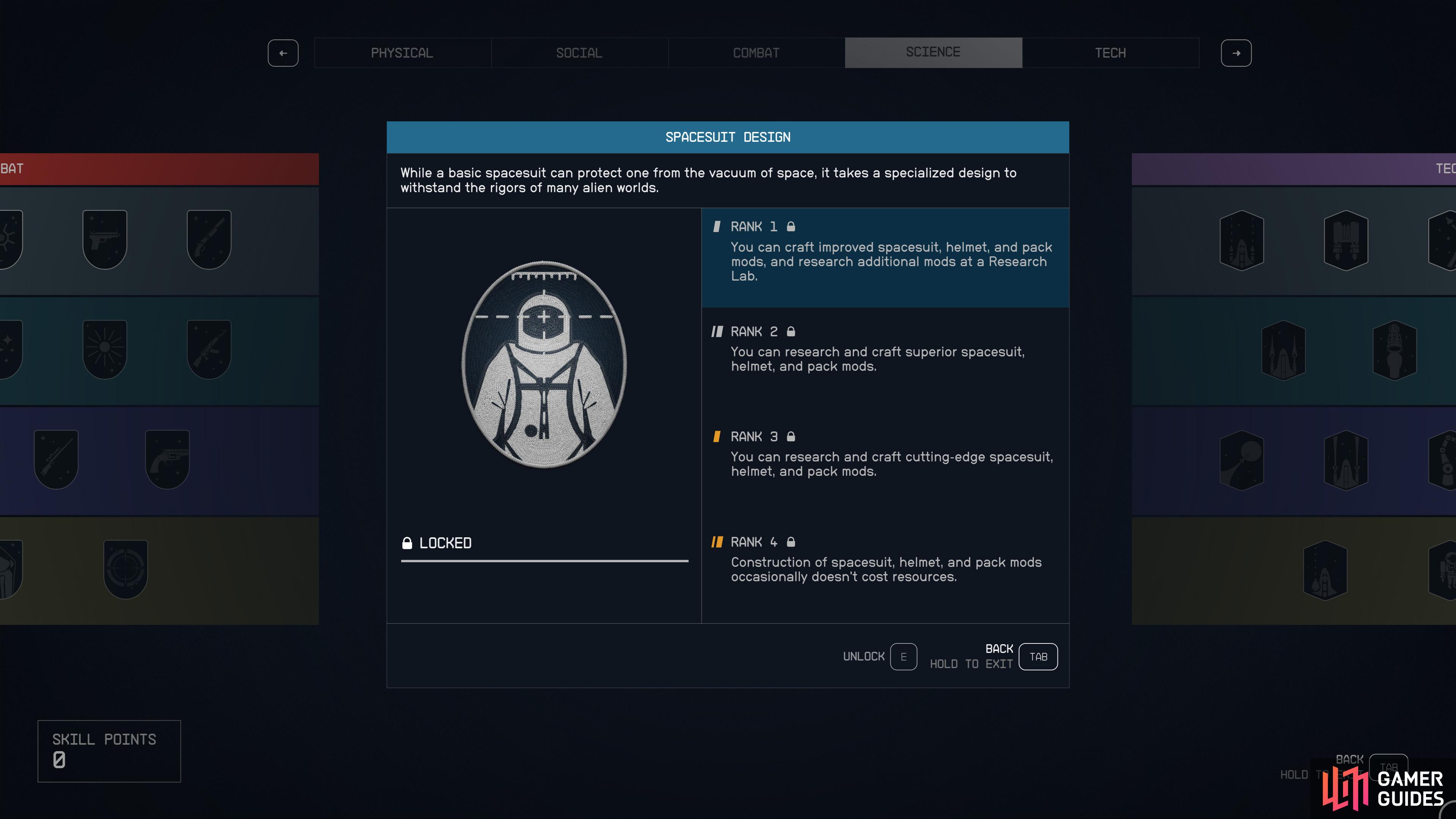Image resolution: width=1456 pixels, height=819 pixels.
Task: Select the bottom-row shuttle hexagon badge in Tech
Action: pyautogui.click(x=1325, y=570)
